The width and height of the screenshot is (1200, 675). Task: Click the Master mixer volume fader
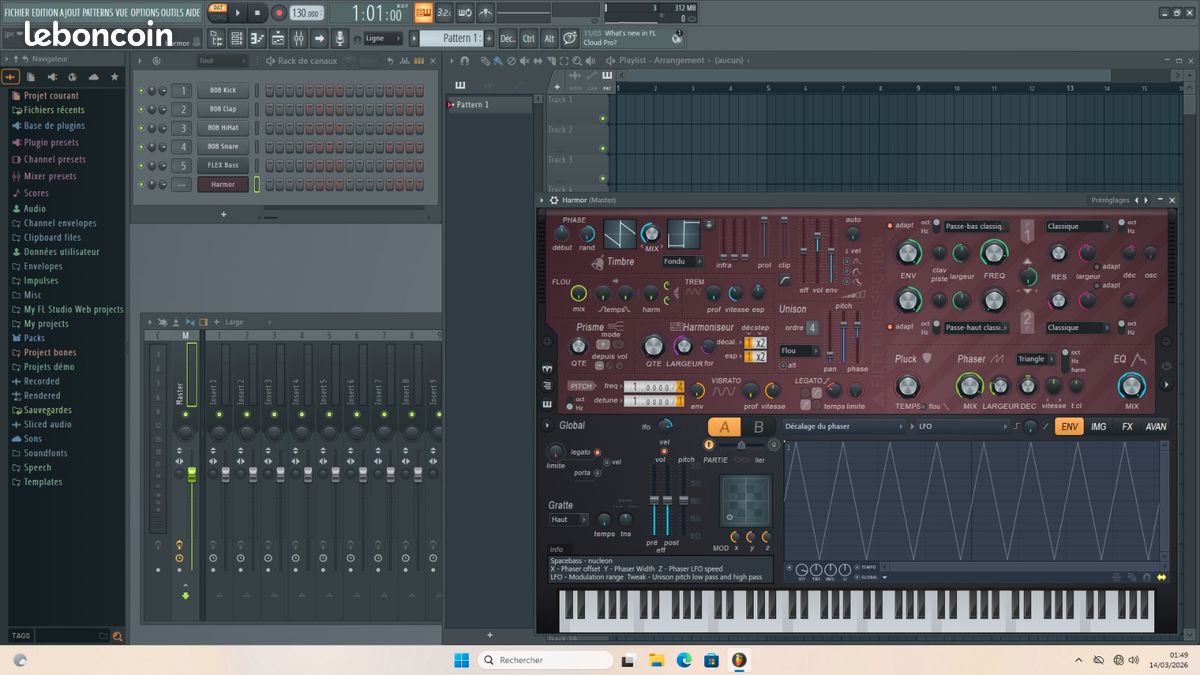click(192, 475)
